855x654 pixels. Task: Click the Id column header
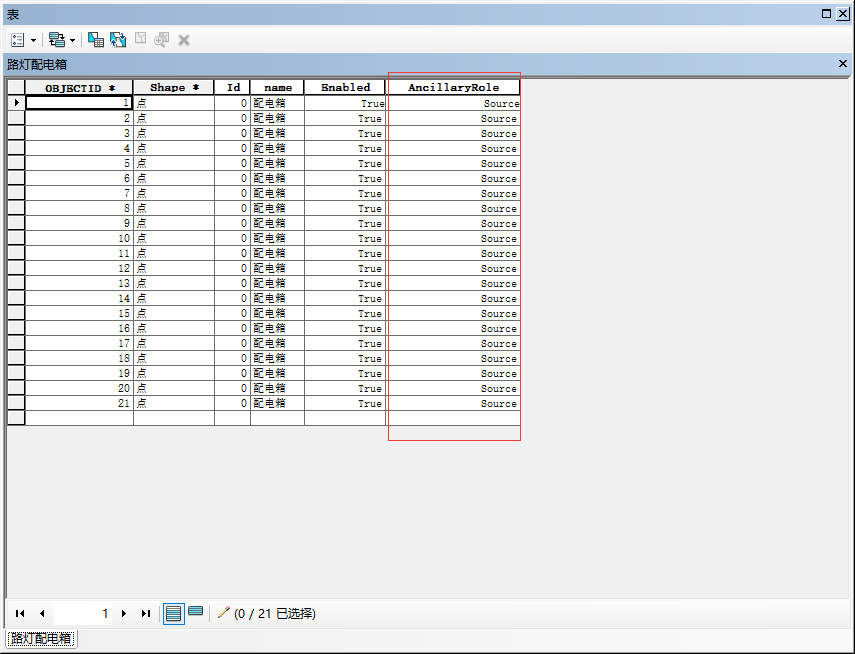pos(233,87)
